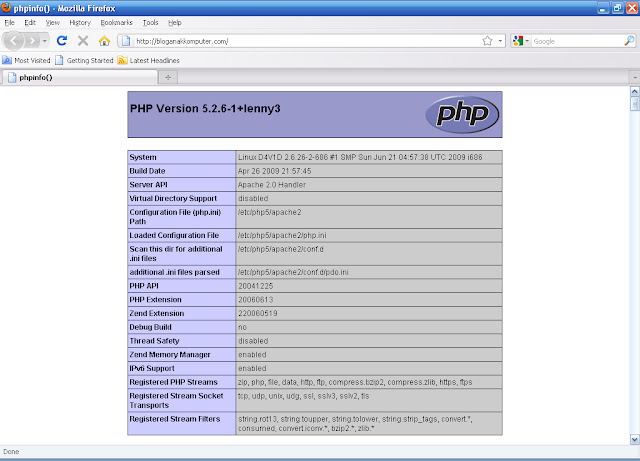Click the Registered PHP Streams label
The height and width of the screenshot is (461, 640).
[x=173, y=382]
